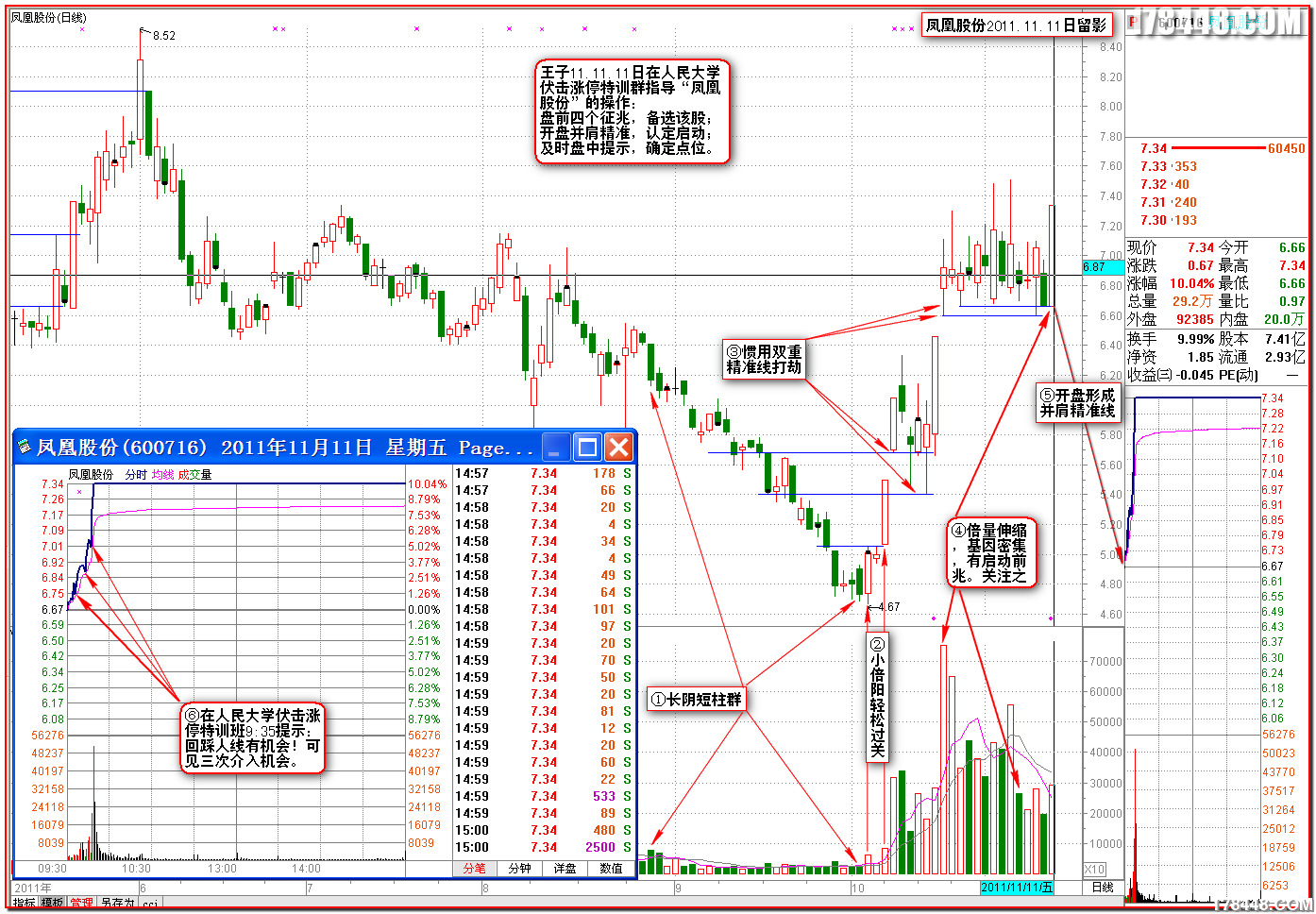Click the 总量 29.2万 quote value
Viewport: 1316px width, 914px height.
(x=1193, y=301)
